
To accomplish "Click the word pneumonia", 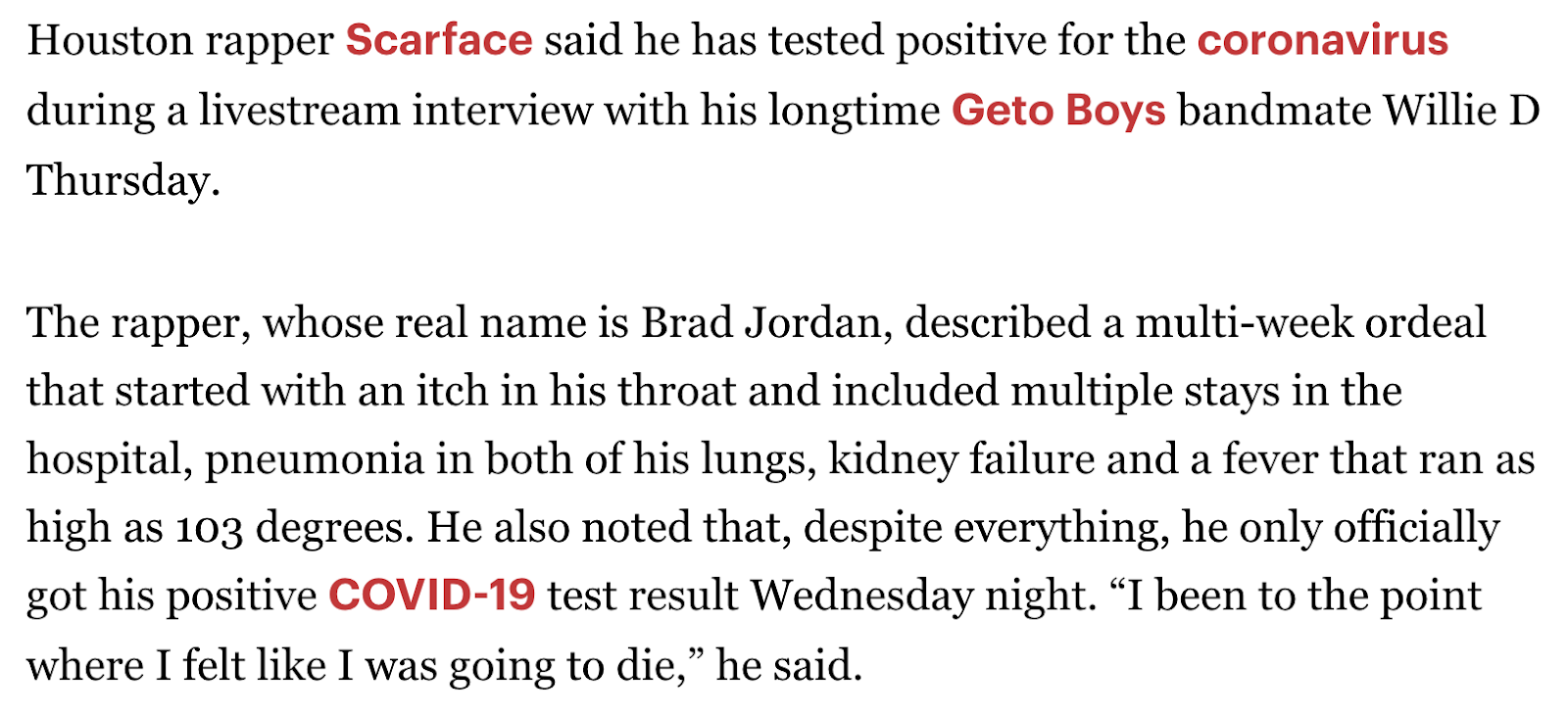I will click(x=314, y=460).
